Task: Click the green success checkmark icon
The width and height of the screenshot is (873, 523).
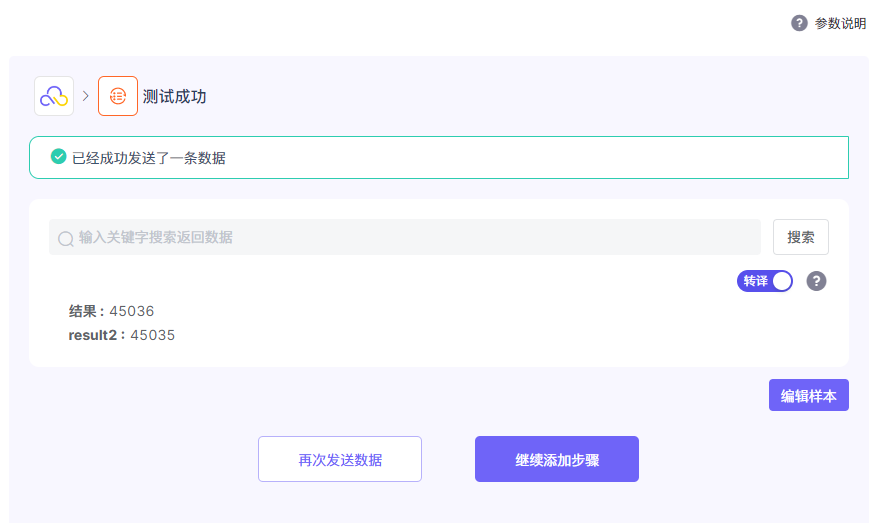Action: (58, 157)
